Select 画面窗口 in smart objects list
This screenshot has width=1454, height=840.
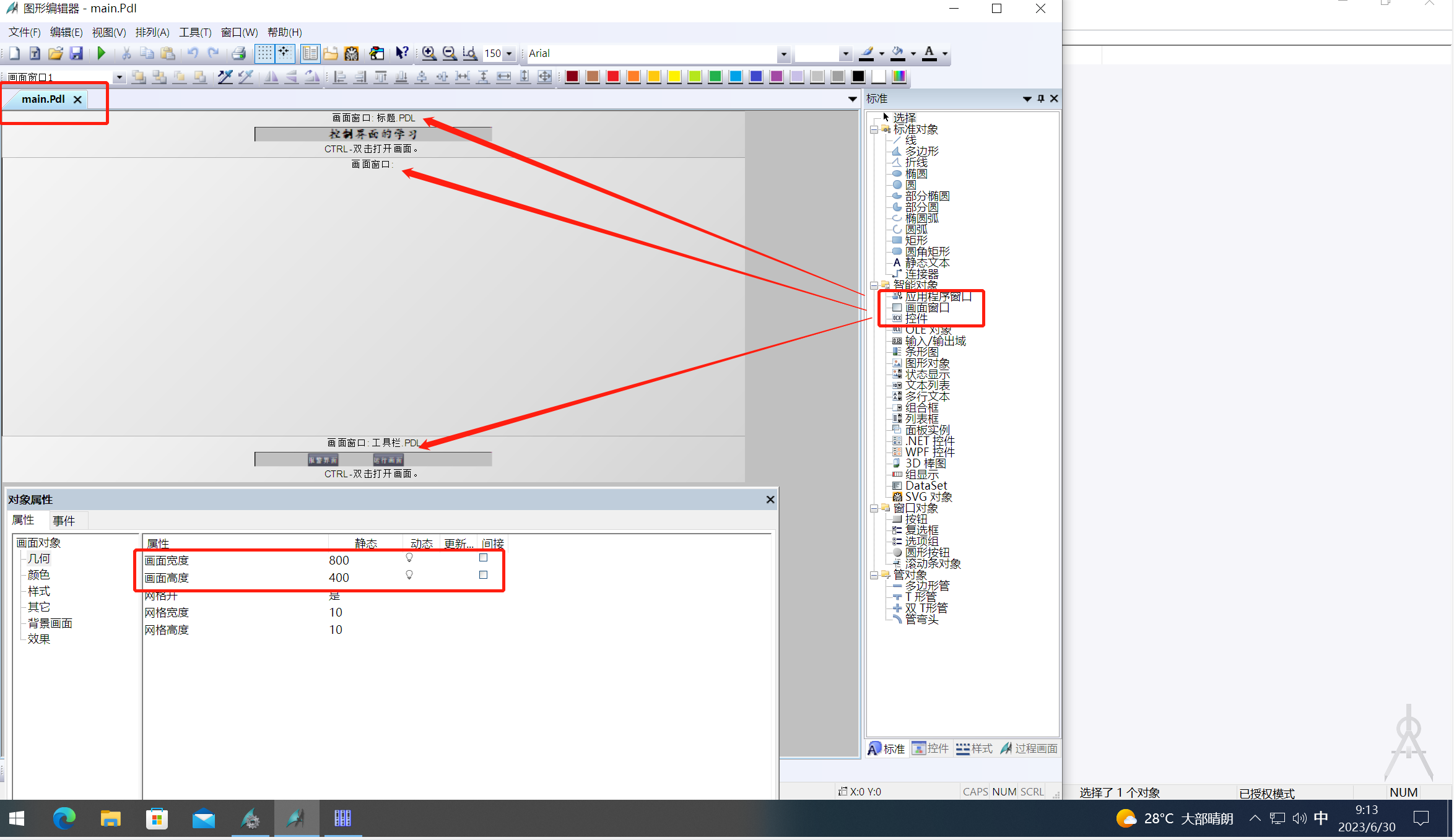926,308
